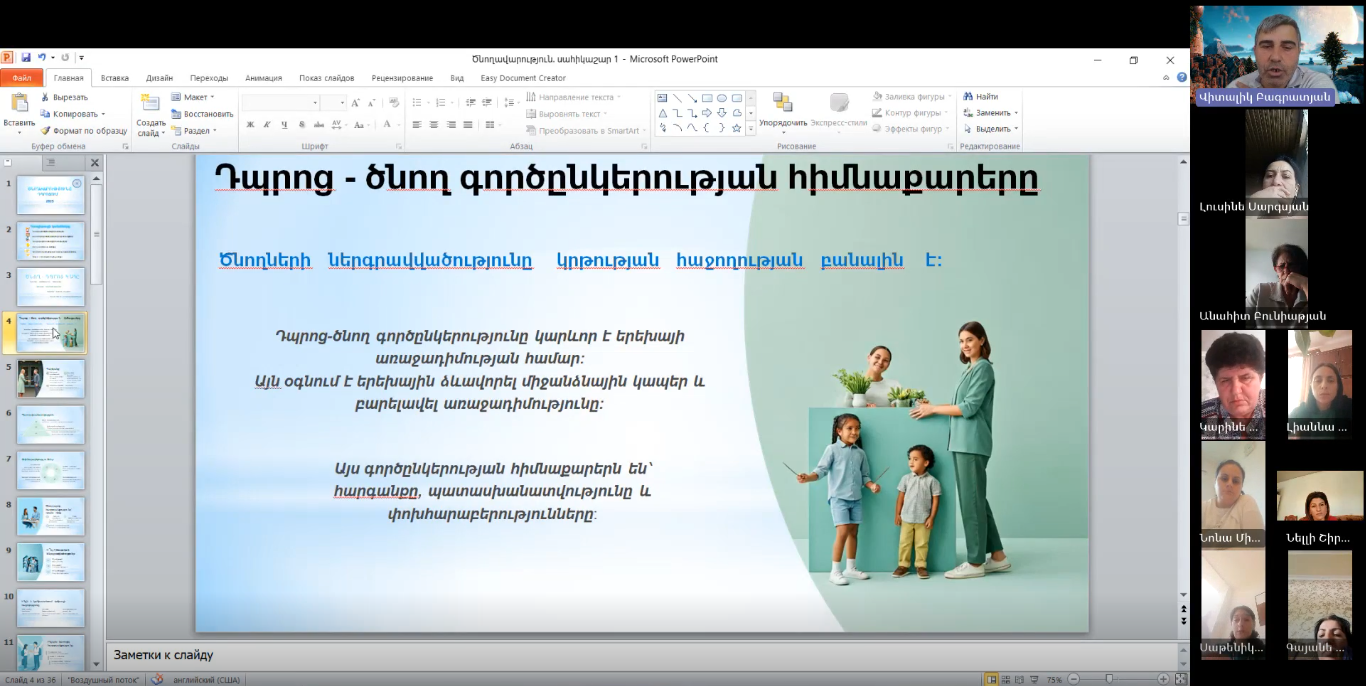1366x686 pixels.
Task: Open Customize Quick Access Toolbar dropdown
Action: 82,58
